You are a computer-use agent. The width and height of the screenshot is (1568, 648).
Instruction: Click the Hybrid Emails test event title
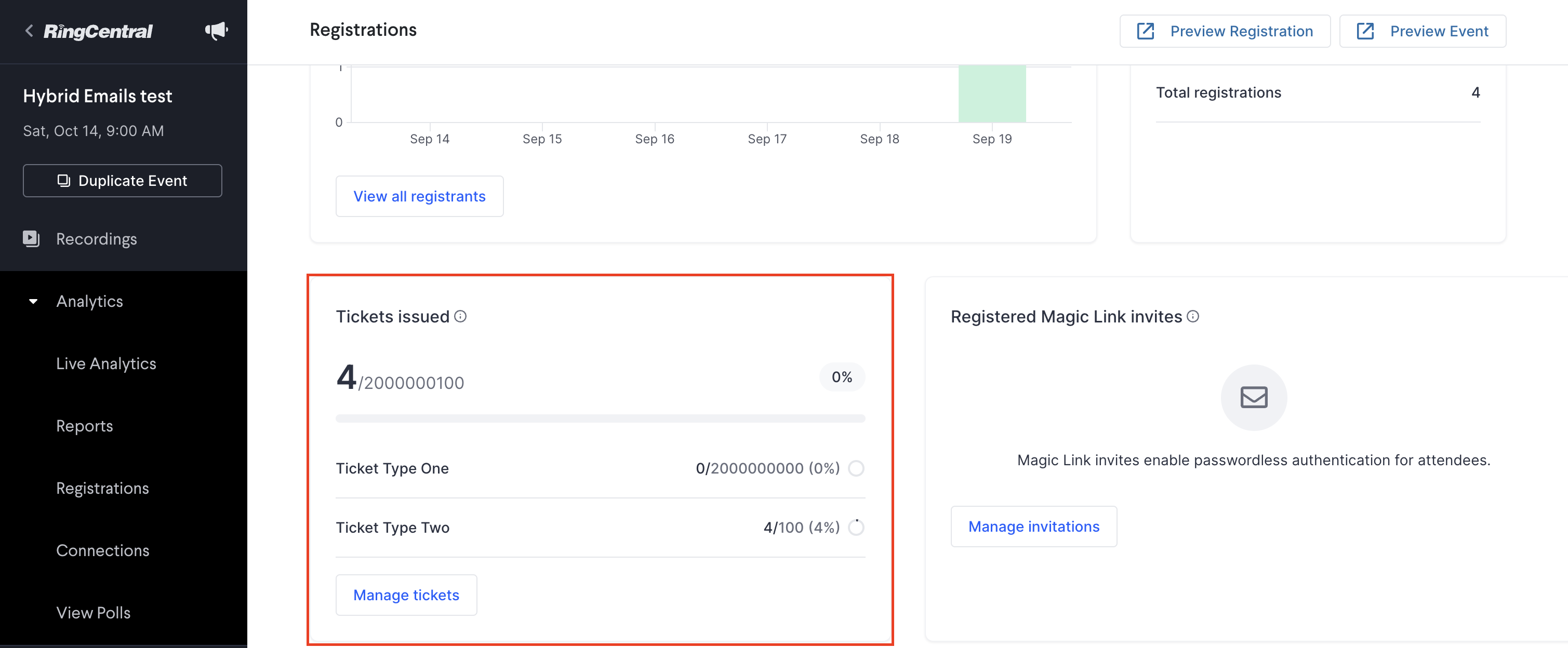(97, 96)
